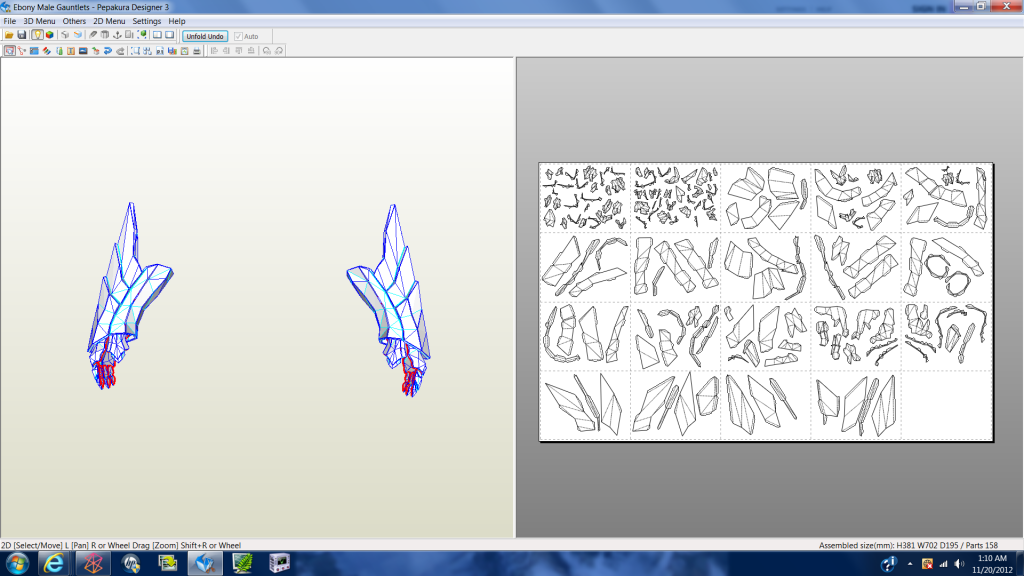Select the red-green striped edge color tool
The height and width of the screenshot is (576, 1024).
(x=47, y=50)
